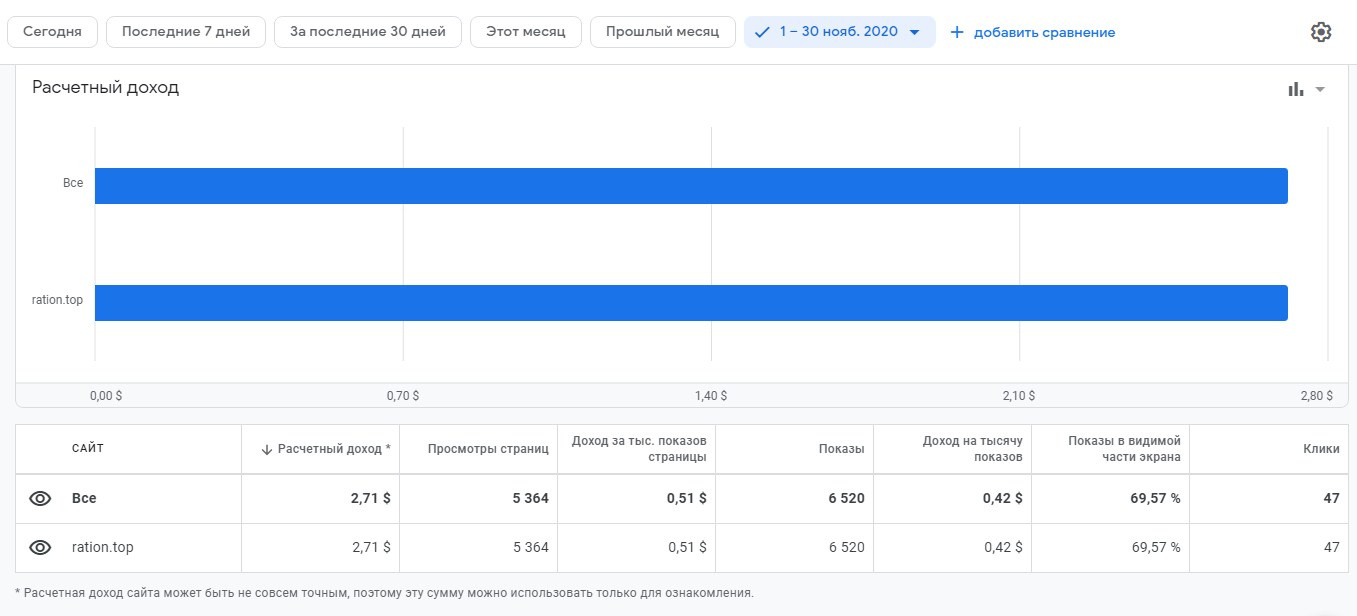
Task: Click the sort arrow beside Расчетный доход
Action: point(267,450)
